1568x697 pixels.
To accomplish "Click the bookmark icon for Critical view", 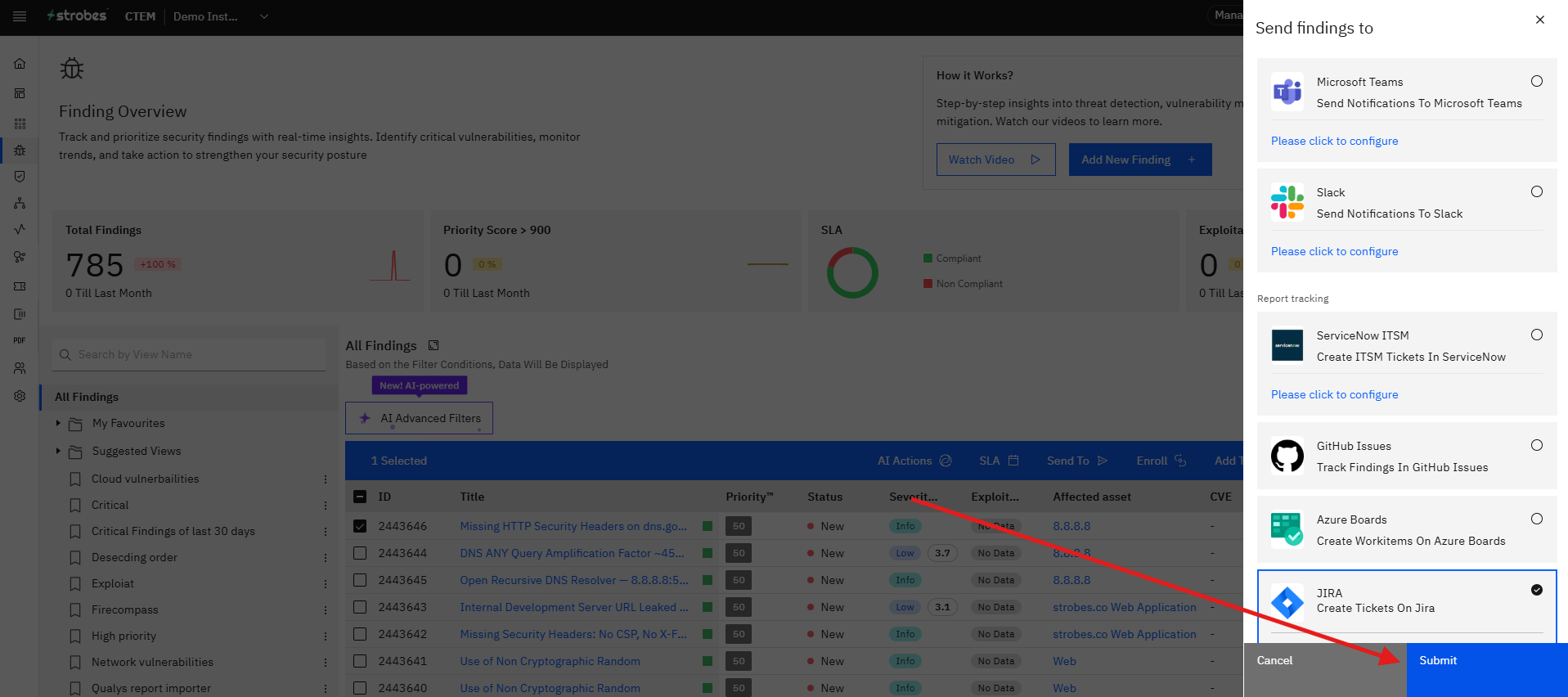I will click(x=75, y=505).
